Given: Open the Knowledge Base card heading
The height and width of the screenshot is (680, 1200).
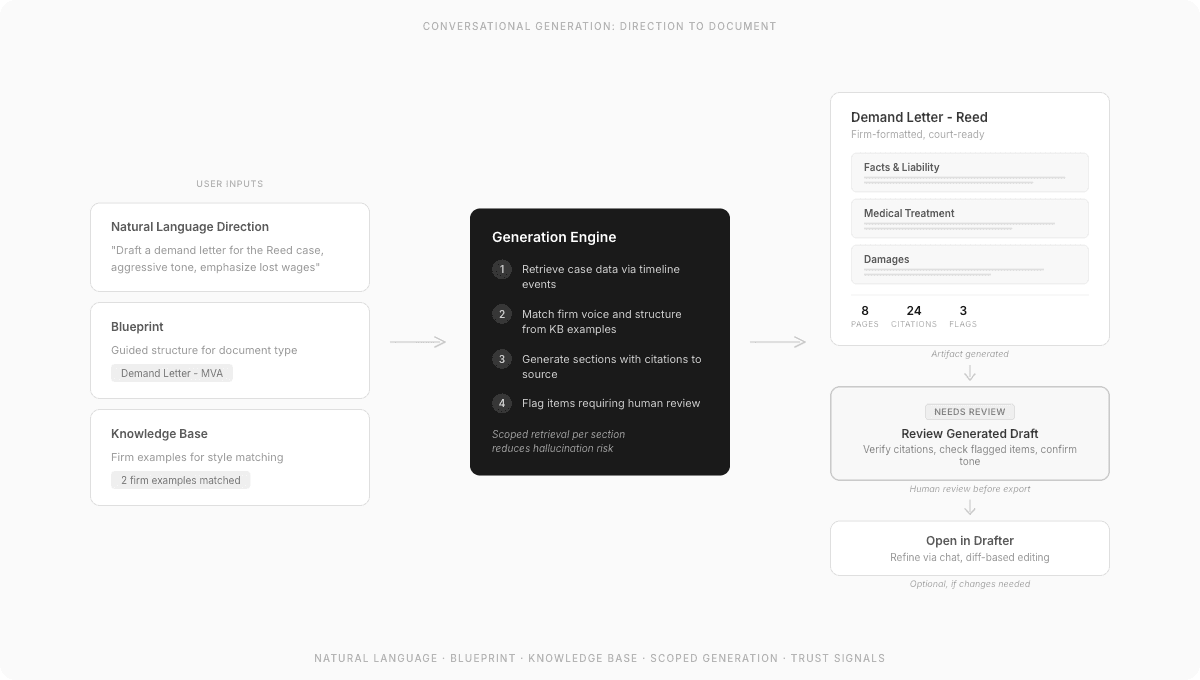Looking at the screenshot, I should (x=159, y=434).
